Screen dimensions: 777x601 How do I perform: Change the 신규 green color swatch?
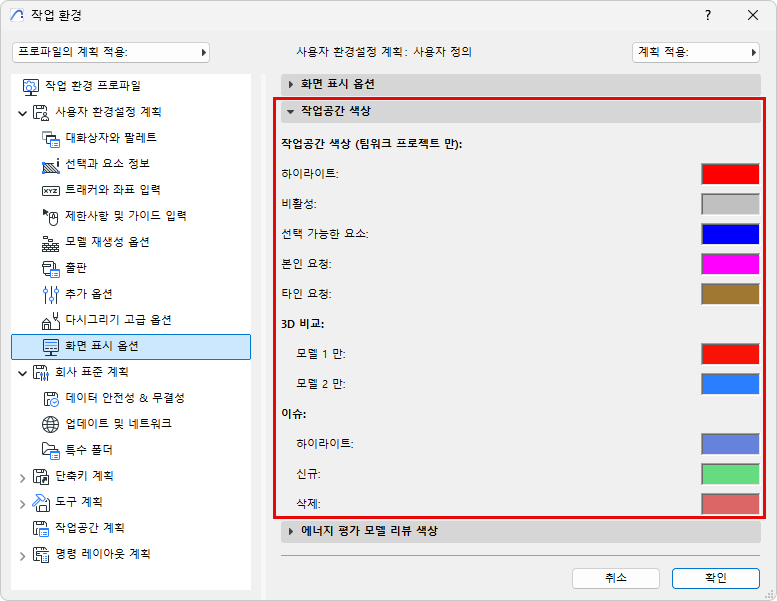click(x=730, y=474)
